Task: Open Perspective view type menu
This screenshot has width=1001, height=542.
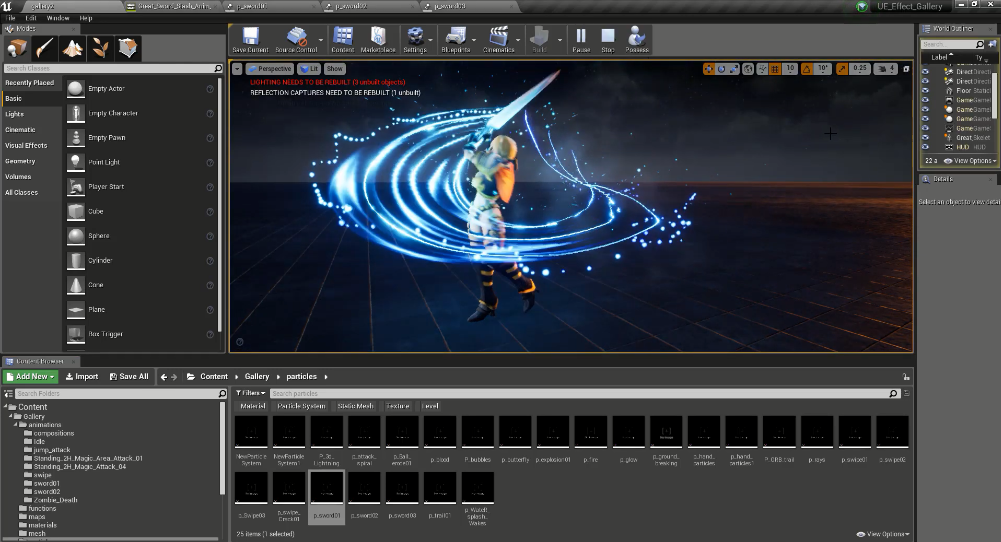Action: (x=270, y=68)
